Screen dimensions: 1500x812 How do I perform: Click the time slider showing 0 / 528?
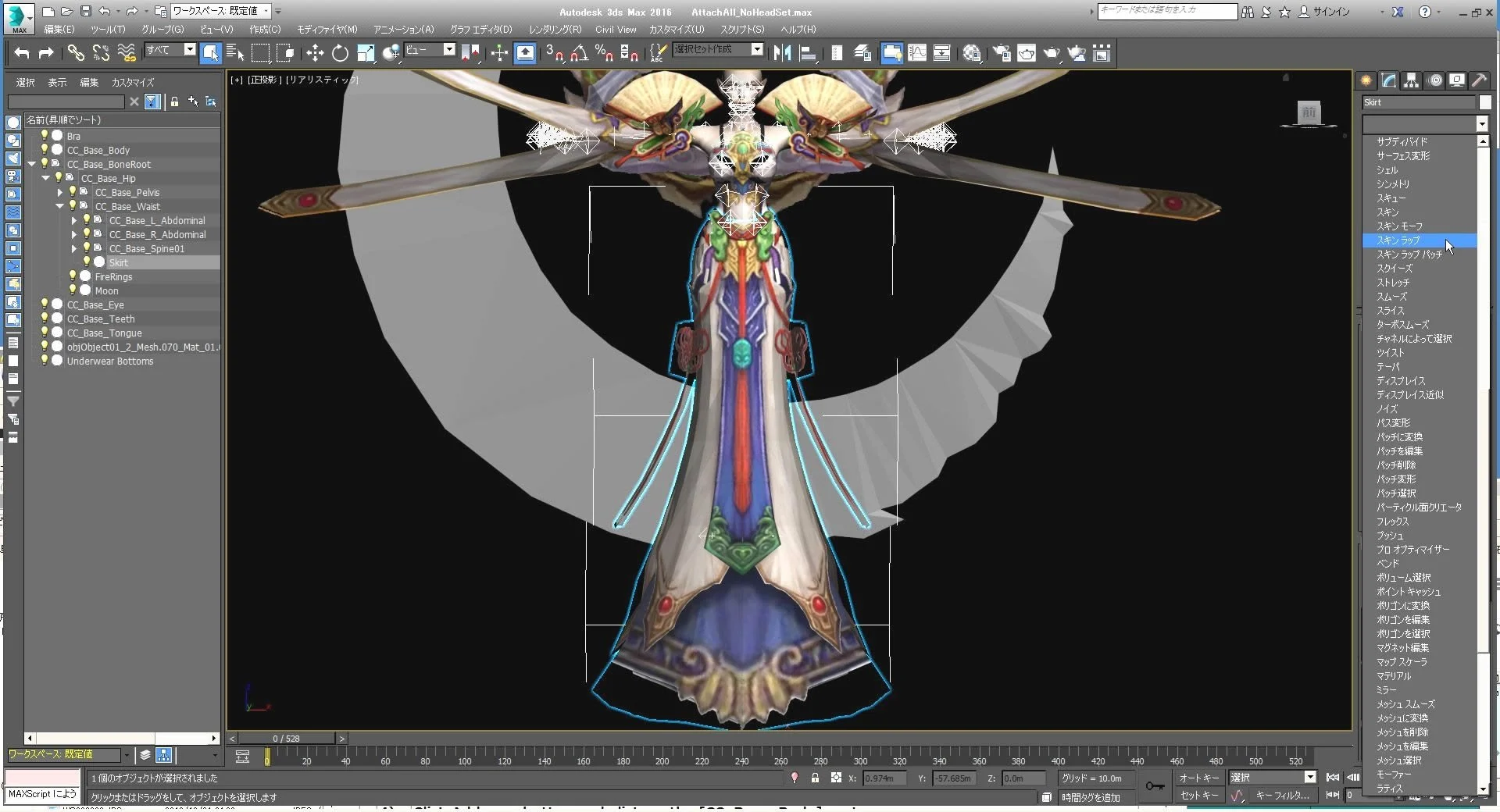pos(287,739)
